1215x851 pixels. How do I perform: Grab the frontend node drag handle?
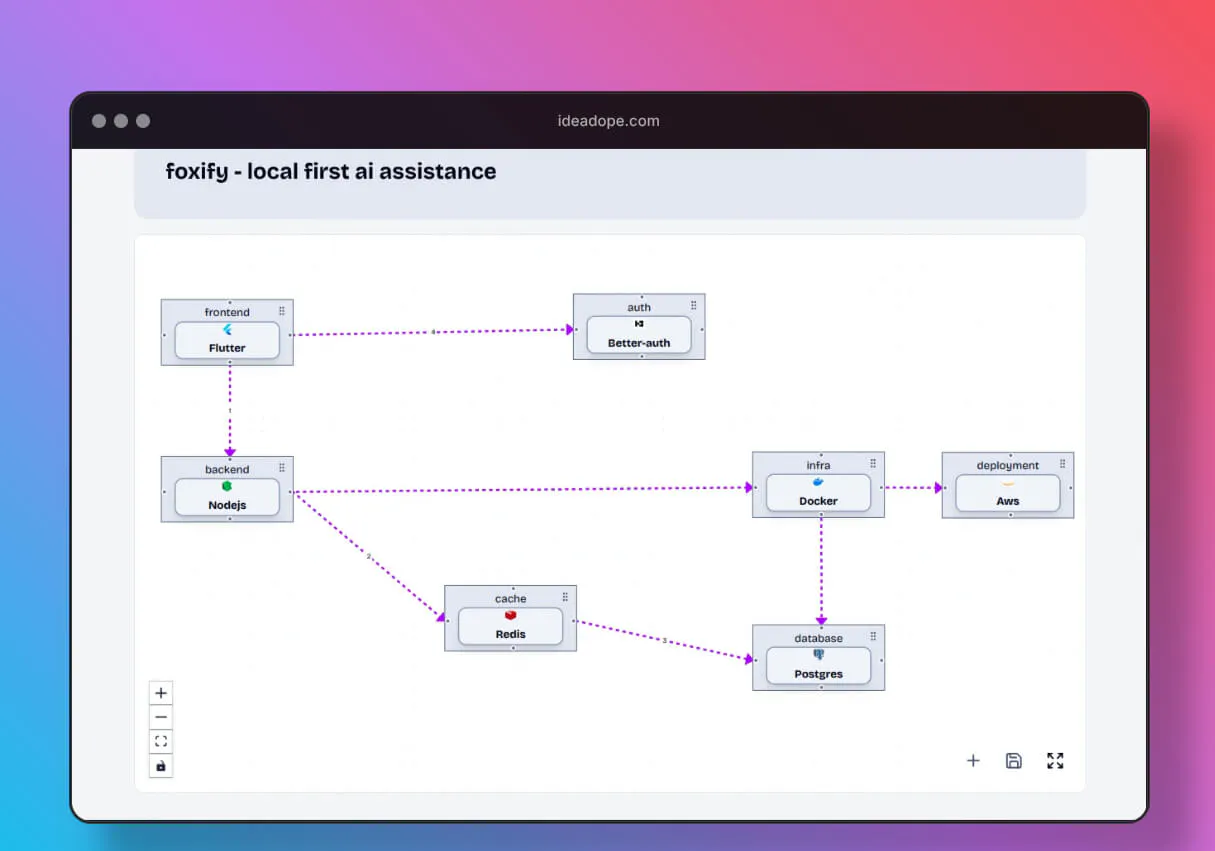[282, 312]
